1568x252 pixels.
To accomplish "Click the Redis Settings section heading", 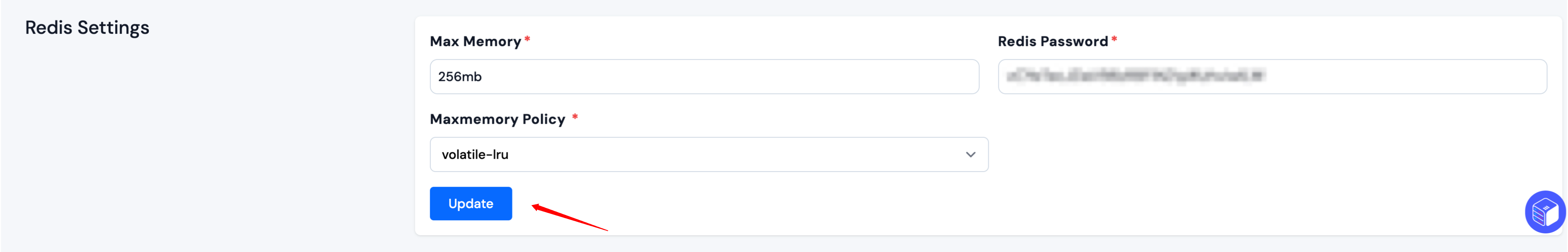I will pos(87,28).
